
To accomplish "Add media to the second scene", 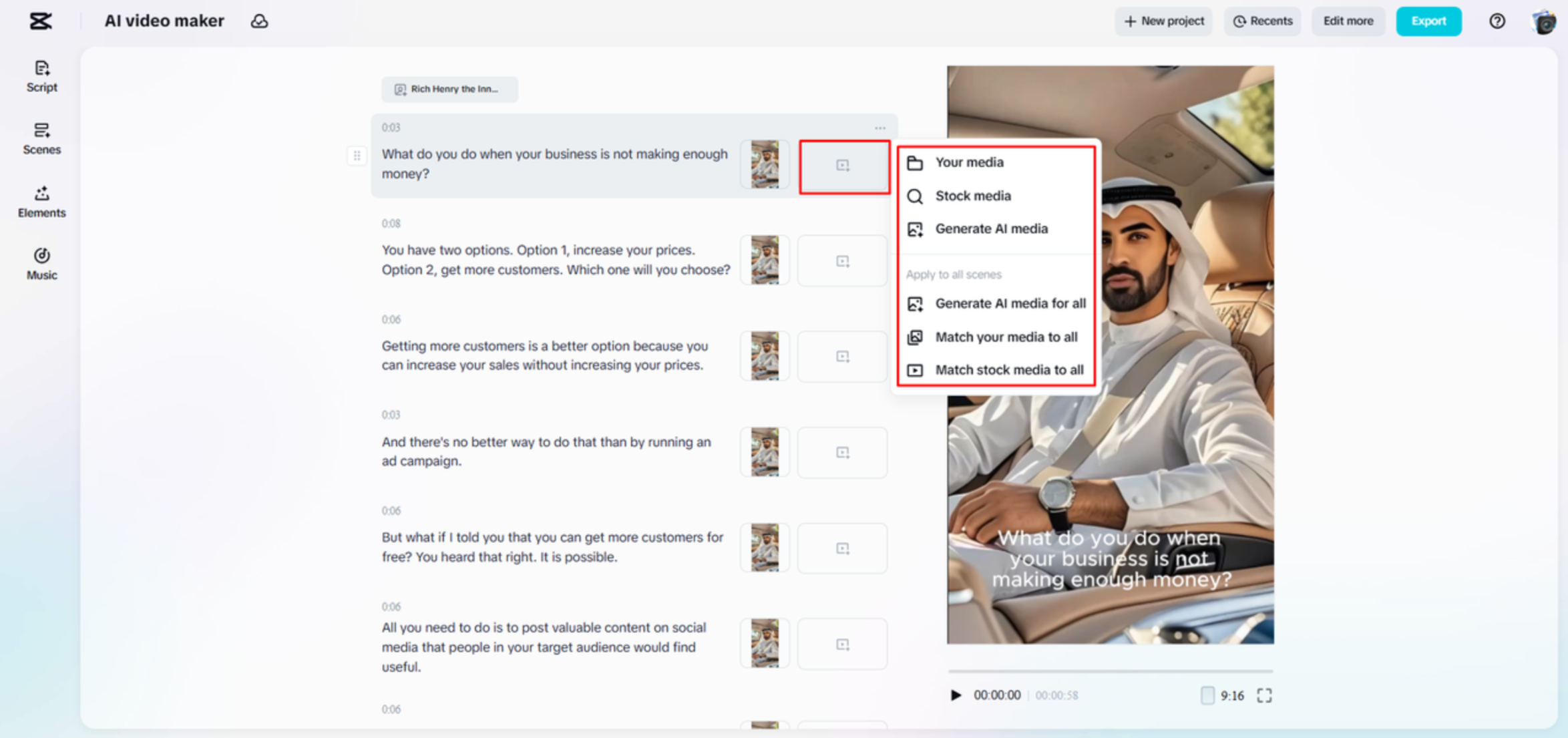I will point(842,261).
